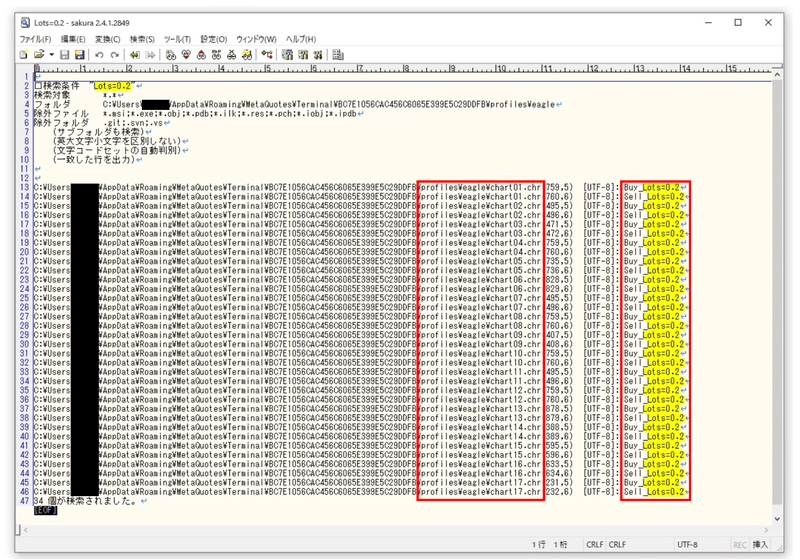Image resolution: width=800 pixels, height=560 pixels.
Task: Click the horizontal scrollbar right arrow
Action: [x=766, y=530]
